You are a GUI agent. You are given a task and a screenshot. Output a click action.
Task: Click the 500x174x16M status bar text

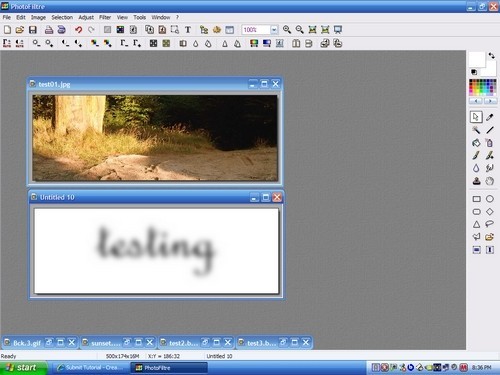tap(123, 356)
